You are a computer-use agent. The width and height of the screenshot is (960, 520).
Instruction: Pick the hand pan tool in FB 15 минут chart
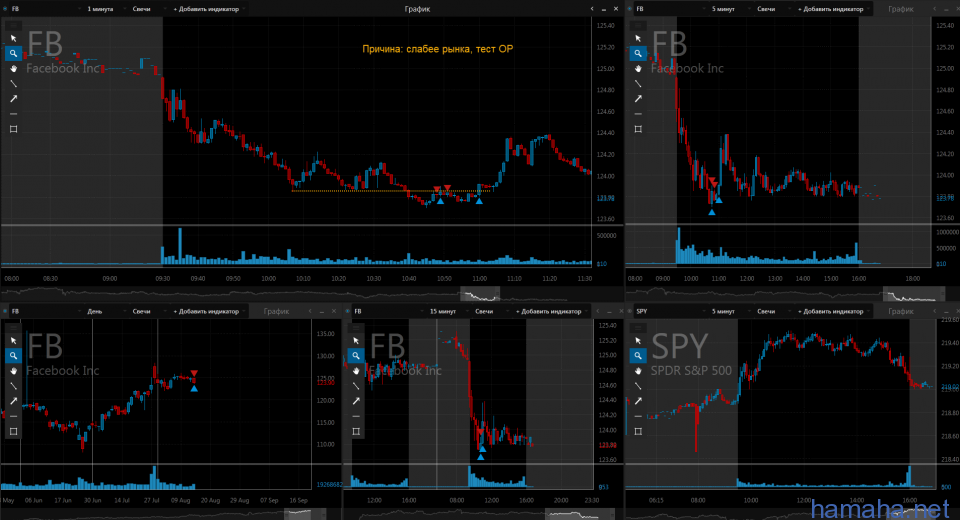(x=356, y=371)
